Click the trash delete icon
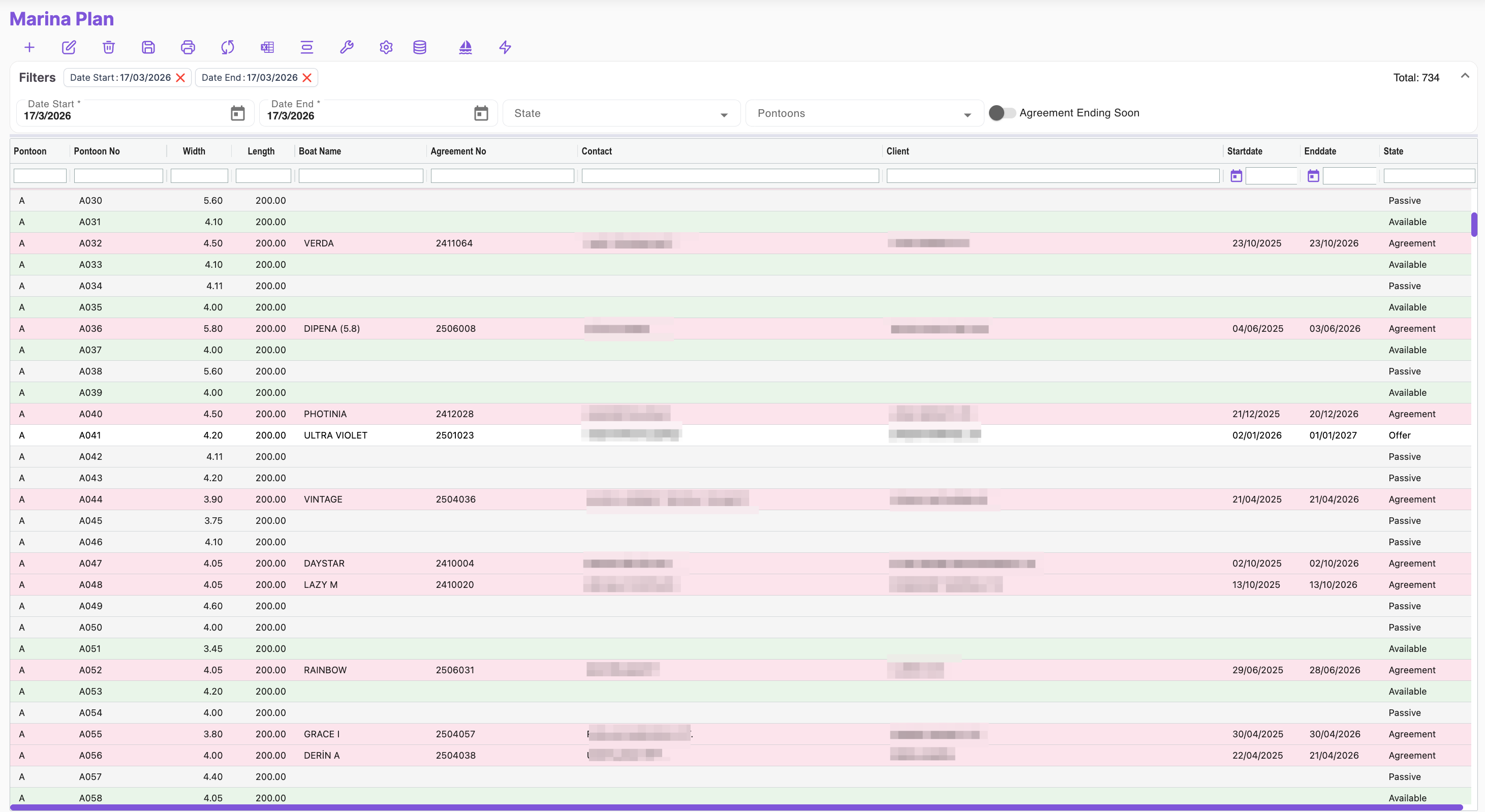 pos(108,47)
